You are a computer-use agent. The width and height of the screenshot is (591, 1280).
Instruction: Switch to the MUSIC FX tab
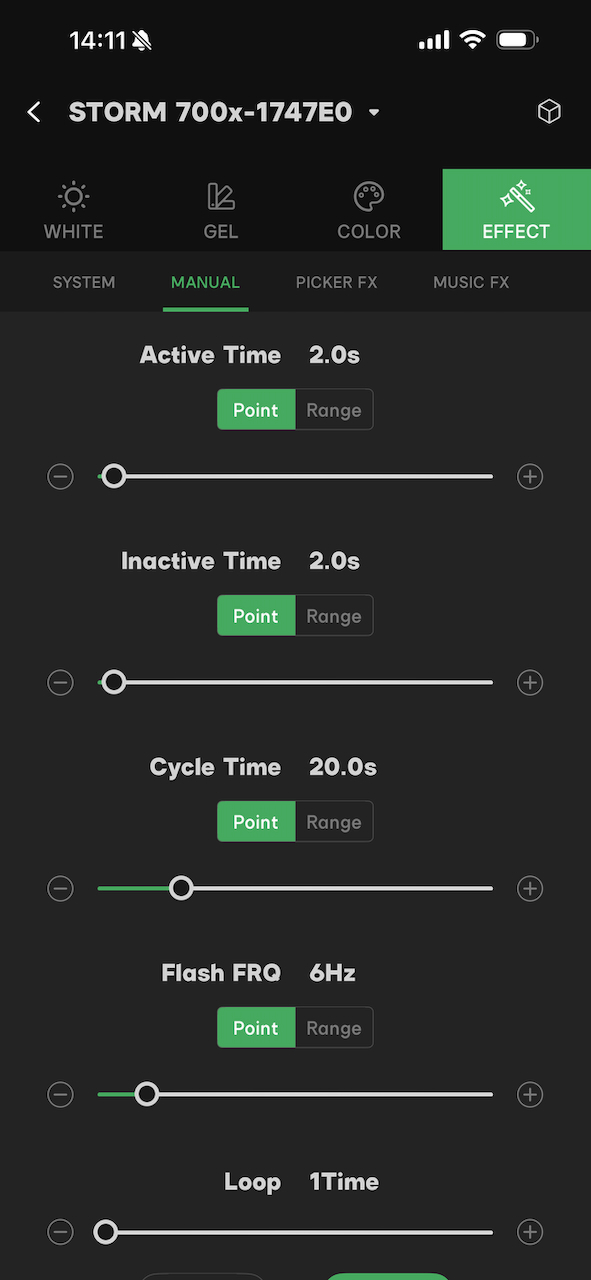pyautogui.click(x=470, y=282)
